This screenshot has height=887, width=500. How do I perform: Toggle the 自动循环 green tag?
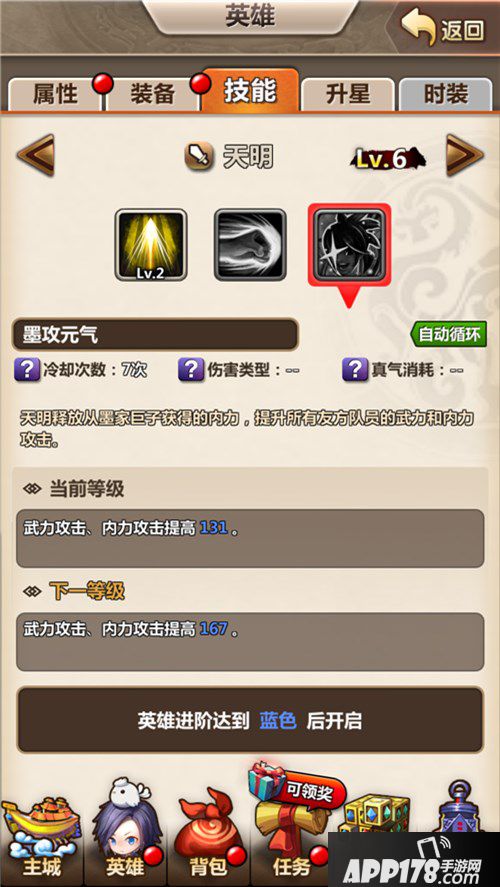pyautogui.click(x=448, y=335)
